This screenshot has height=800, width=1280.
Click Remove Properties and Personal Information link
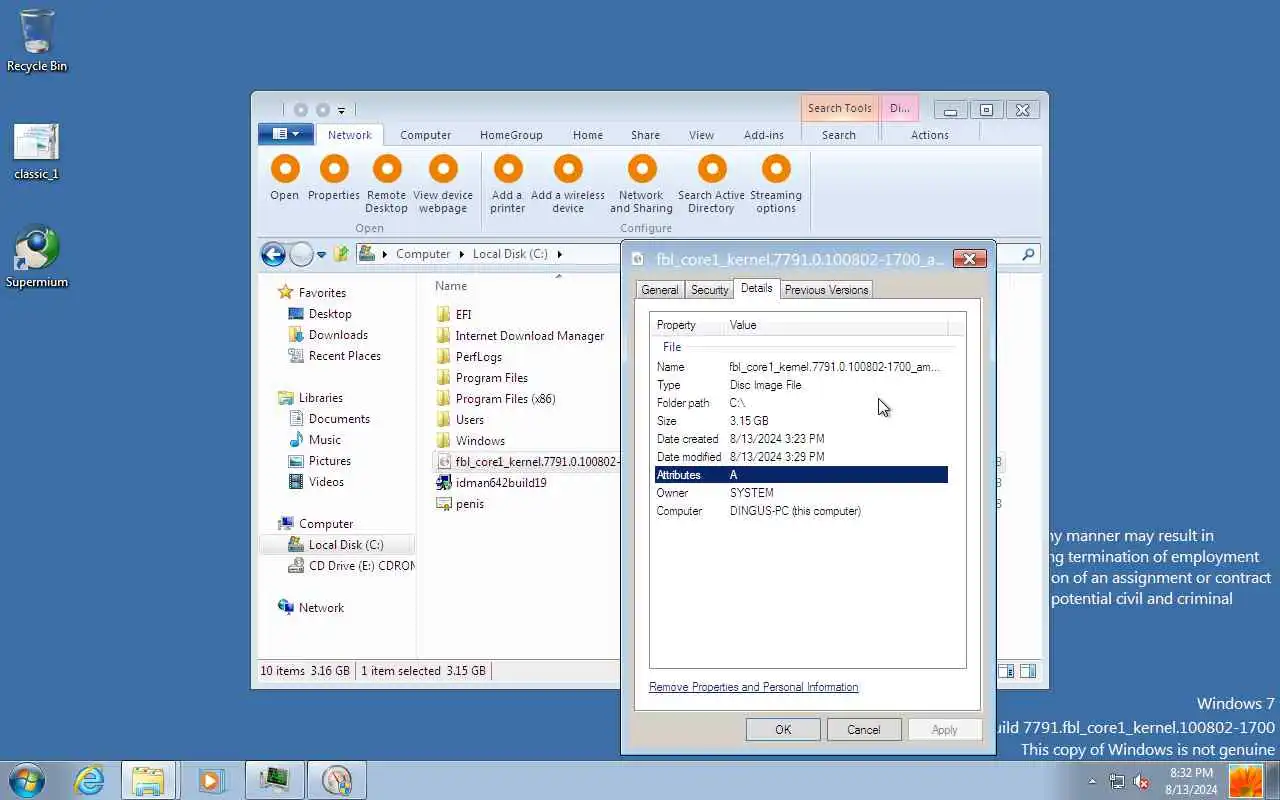pyautogui.click(x=754, y=687)
